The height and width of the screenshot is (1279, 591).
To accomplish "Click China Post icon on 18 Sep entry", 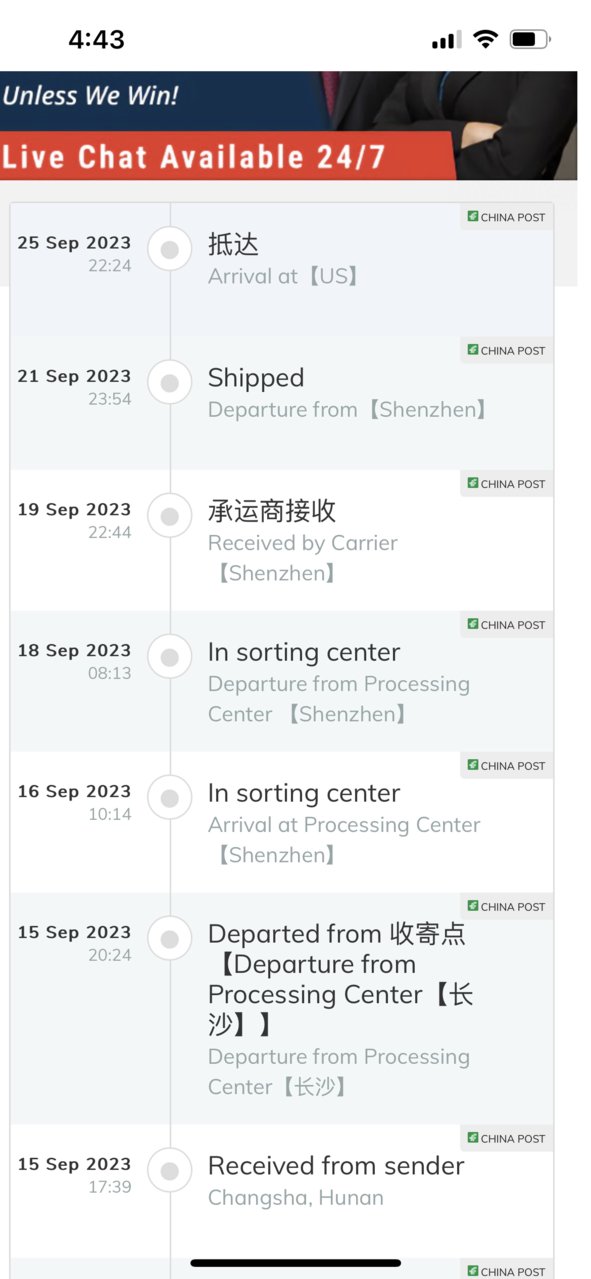I will [473, 624].
